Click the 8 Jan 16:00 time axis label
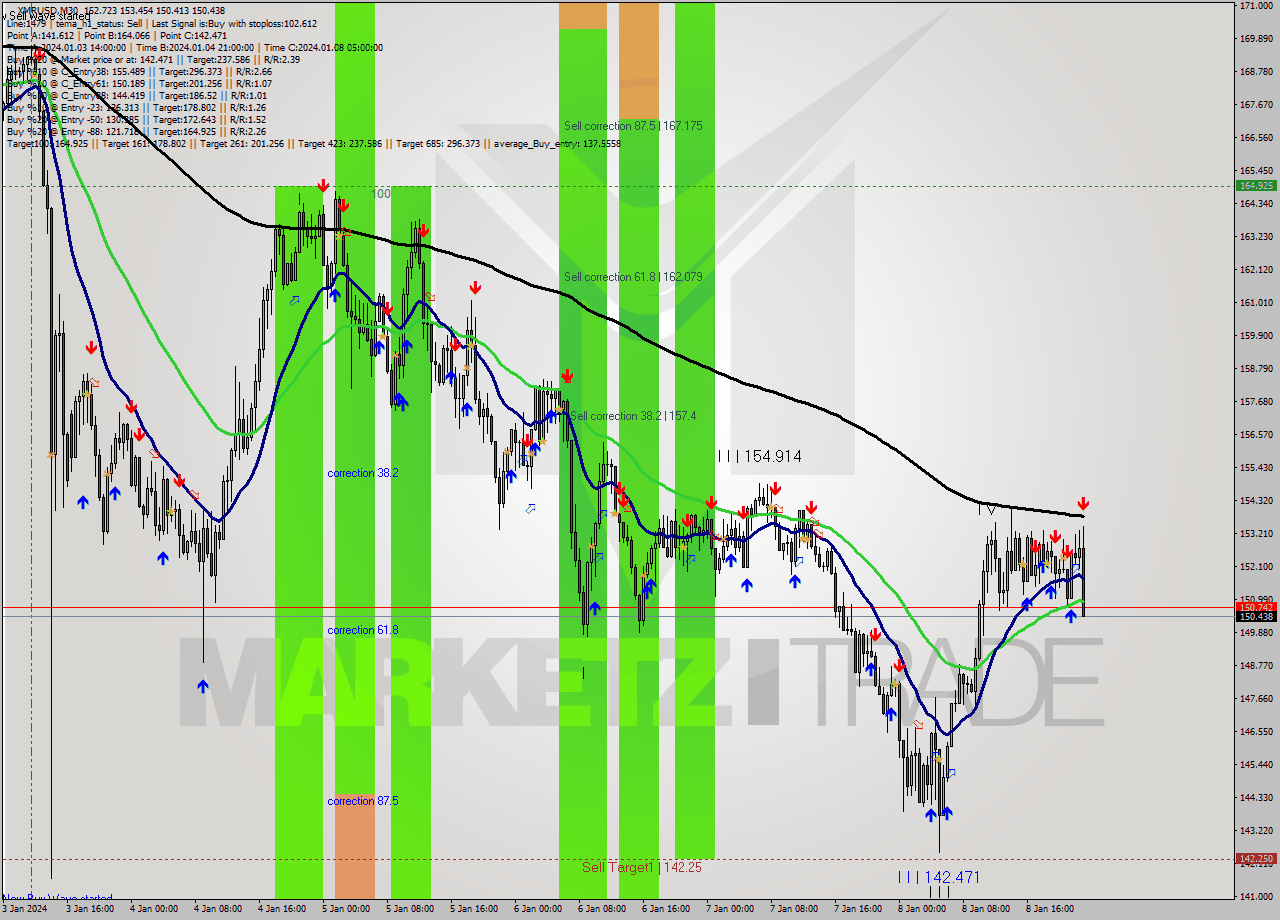Viewport: 1280px width, 920px height. (1050, 909)
